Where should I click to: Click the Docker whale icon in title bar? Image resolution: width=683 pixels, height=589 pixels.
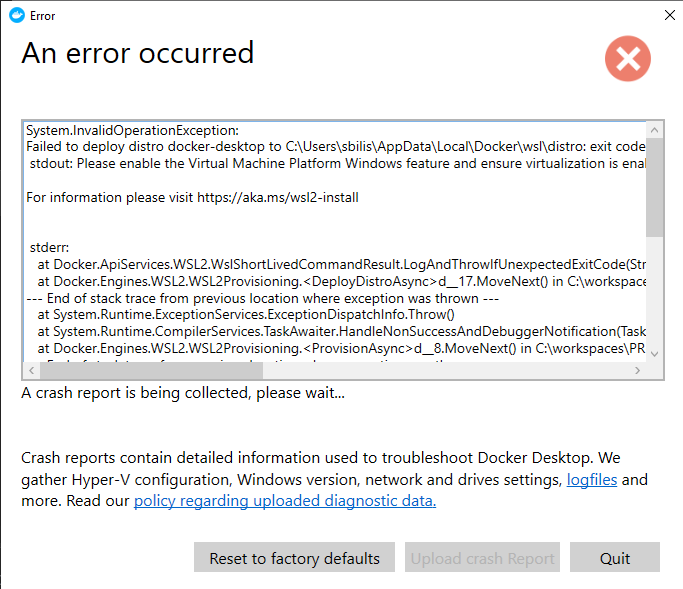17,16
